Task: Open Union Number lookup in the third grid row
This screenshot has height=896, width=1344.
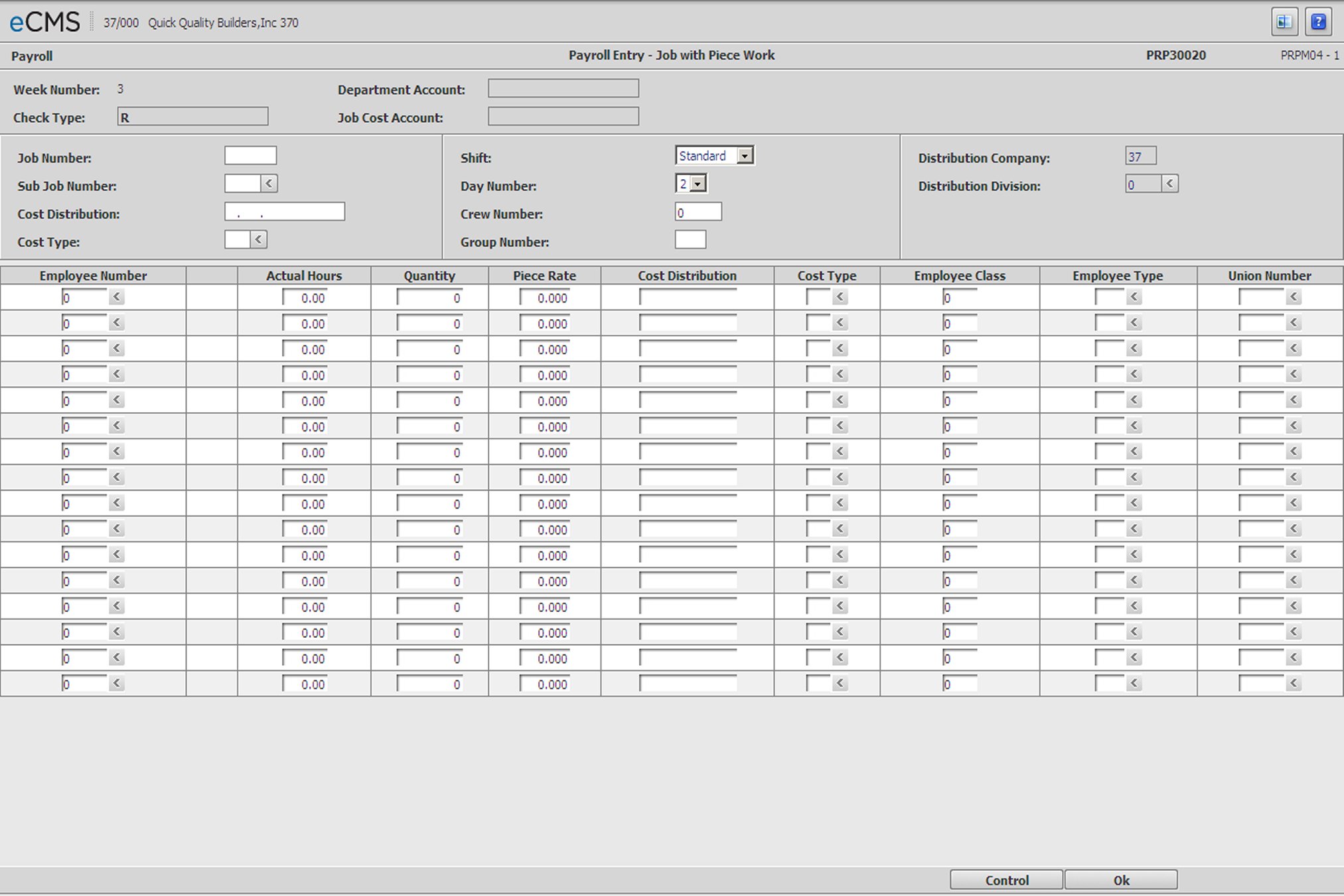Action: [x=1294, y=349]
